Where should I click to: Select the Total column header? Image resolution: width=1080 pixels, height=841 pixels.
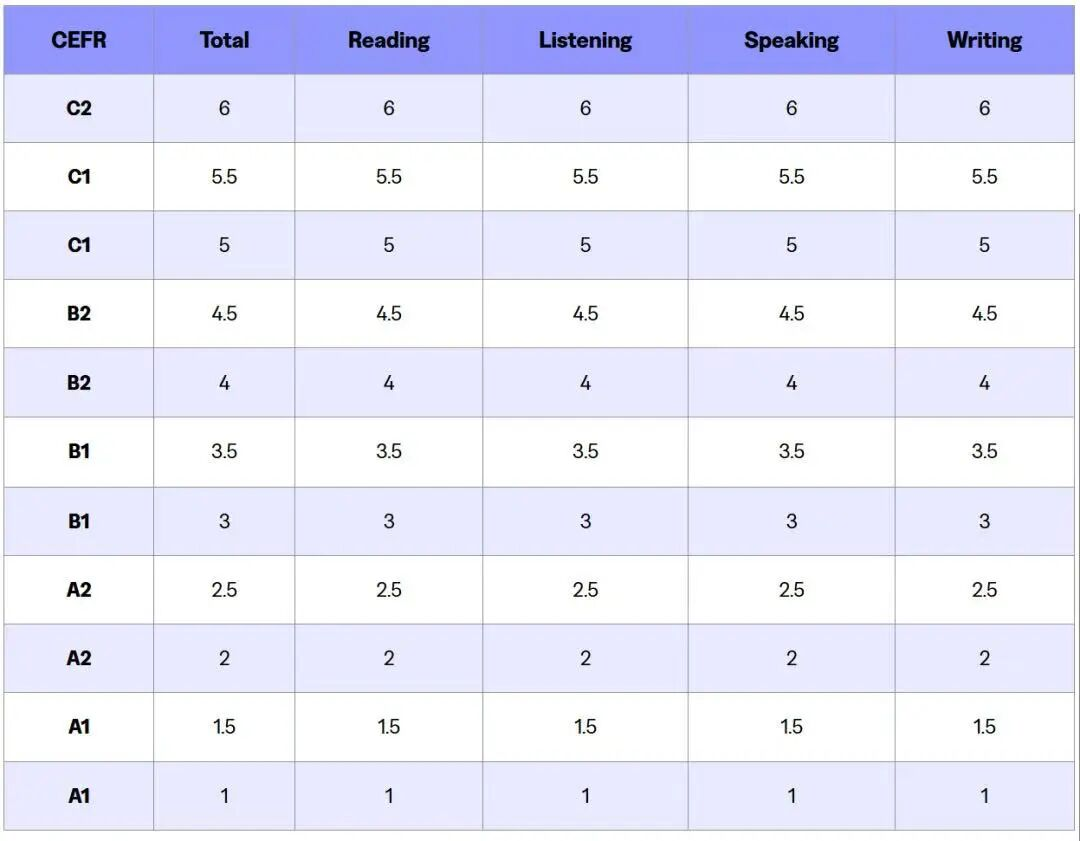coord(224,40)
